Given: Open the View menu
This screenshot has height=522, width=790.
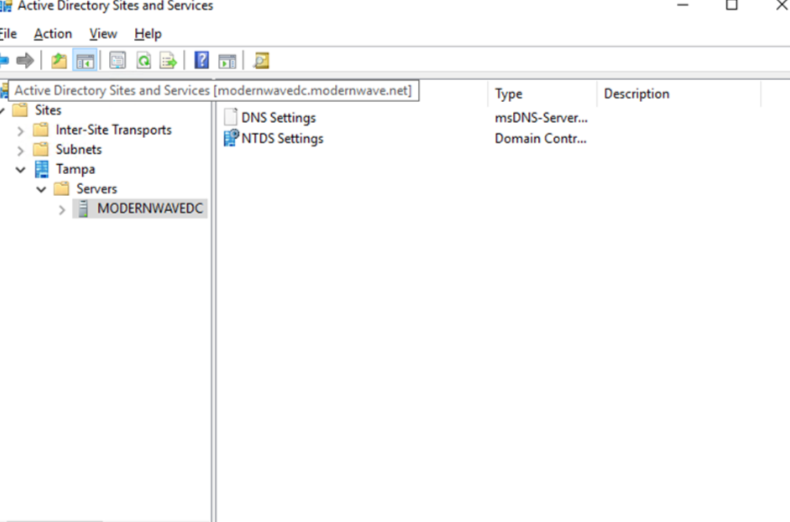Looking at the screenshot, I should [x=103, y=34].
